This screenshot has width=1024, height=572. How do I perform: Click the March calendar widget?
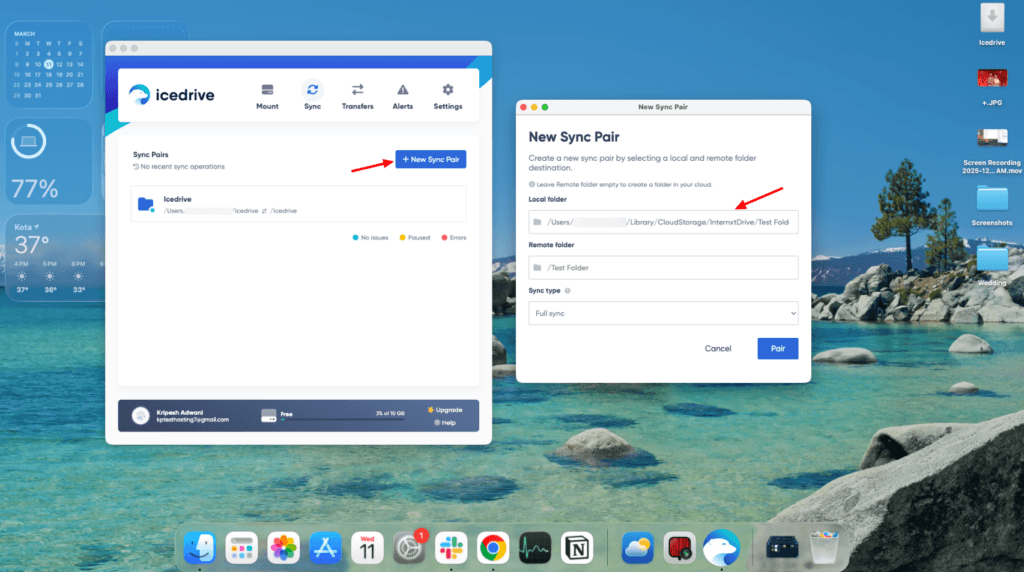click(49, 64)
